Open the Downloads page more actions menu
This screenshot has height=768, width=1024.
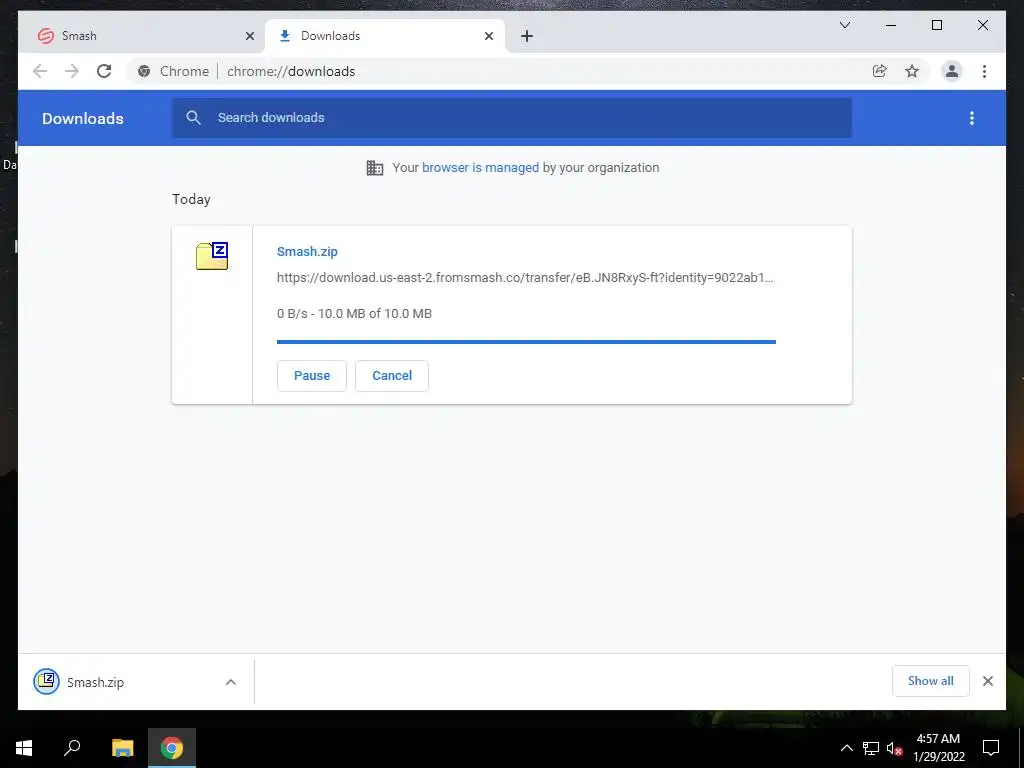(972, 118)
